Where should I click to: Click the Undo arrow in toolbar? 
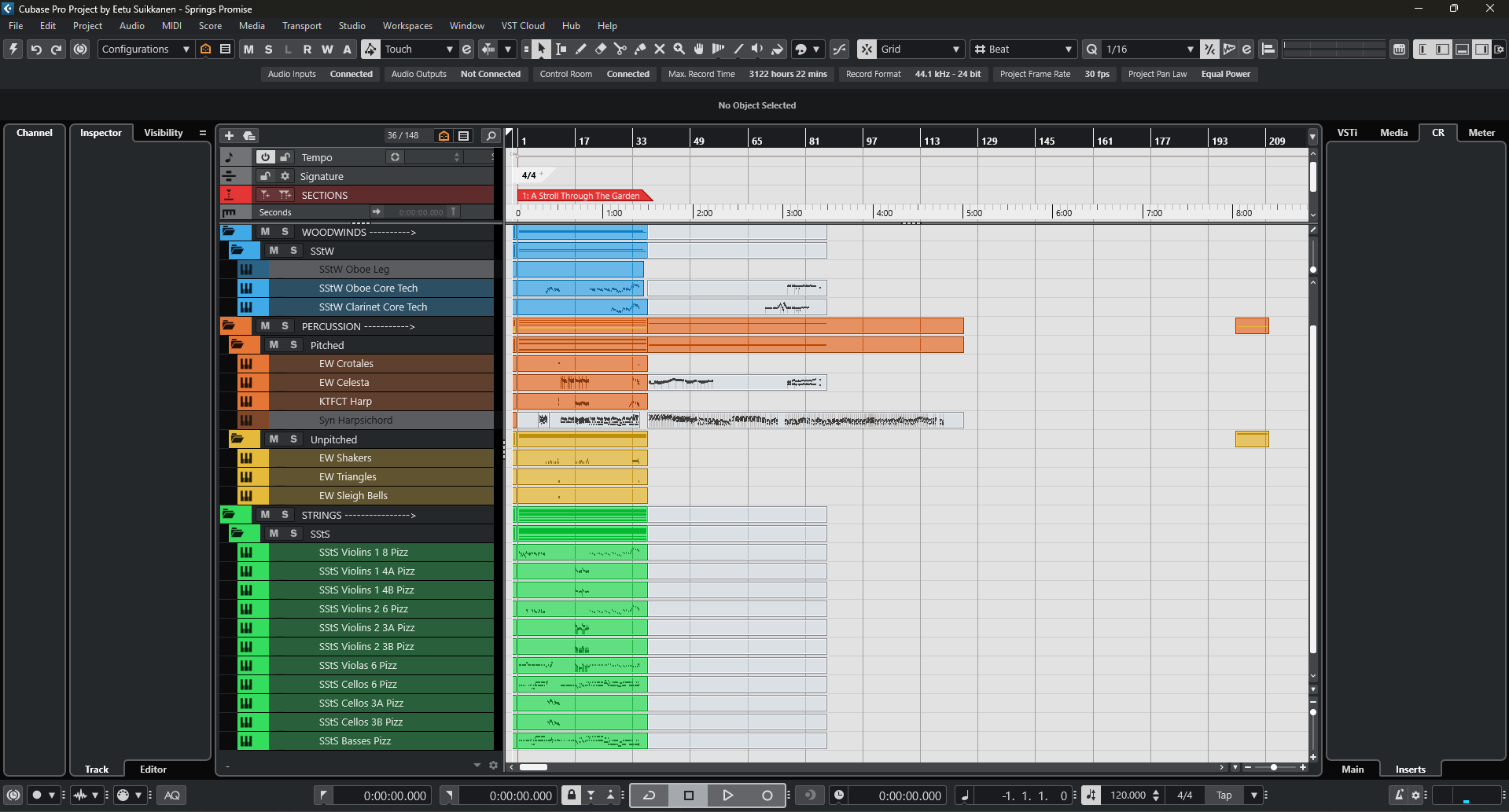36,49
